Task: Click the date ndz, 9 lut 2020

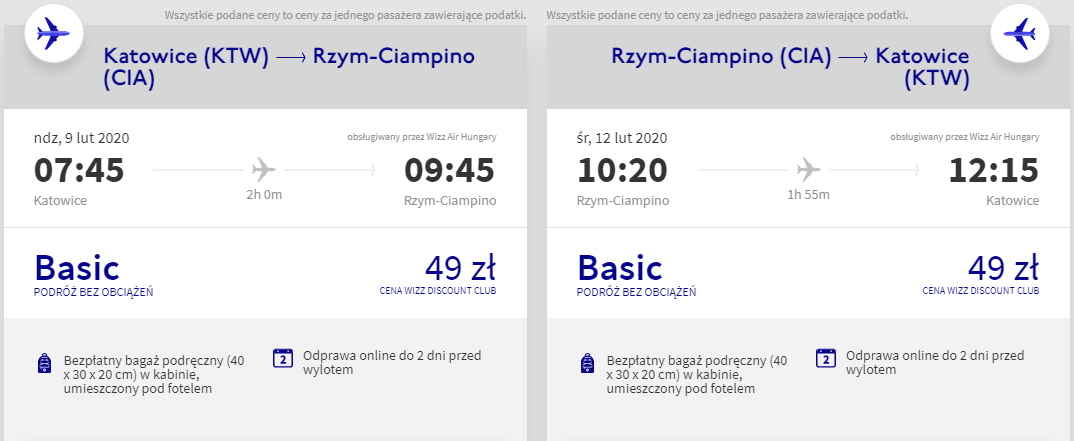Action: 82,138
